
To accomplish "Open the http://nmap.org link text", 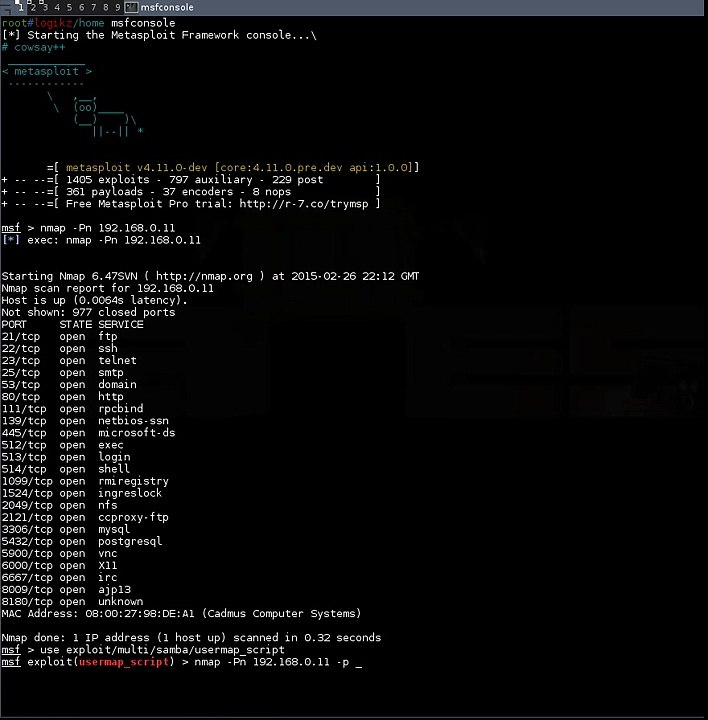I will 204,276.
